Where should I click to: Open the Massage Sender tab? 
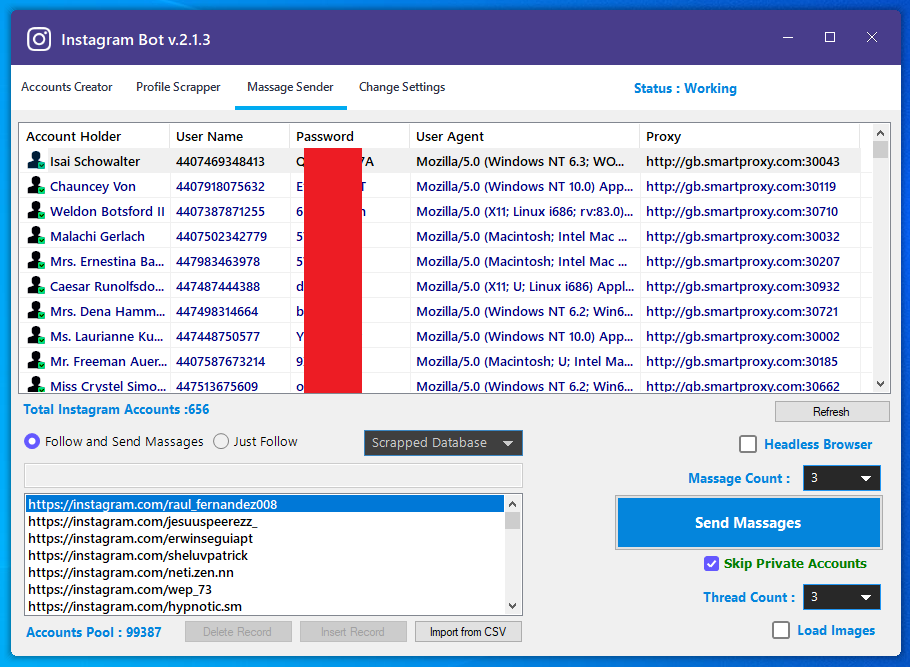[290, 87]
